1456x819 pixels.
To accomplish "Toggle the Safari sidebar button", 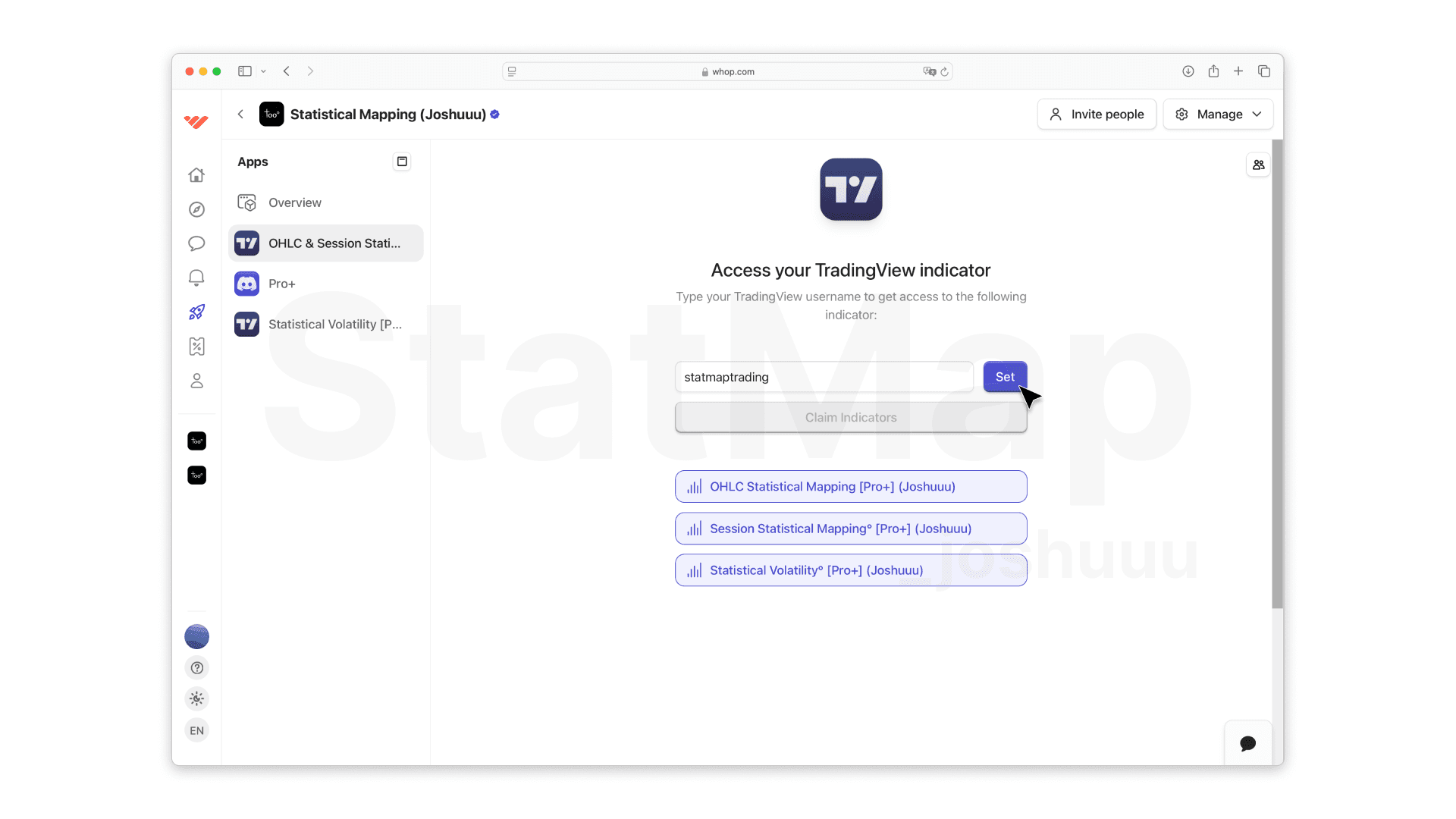I will pos(244,71).
